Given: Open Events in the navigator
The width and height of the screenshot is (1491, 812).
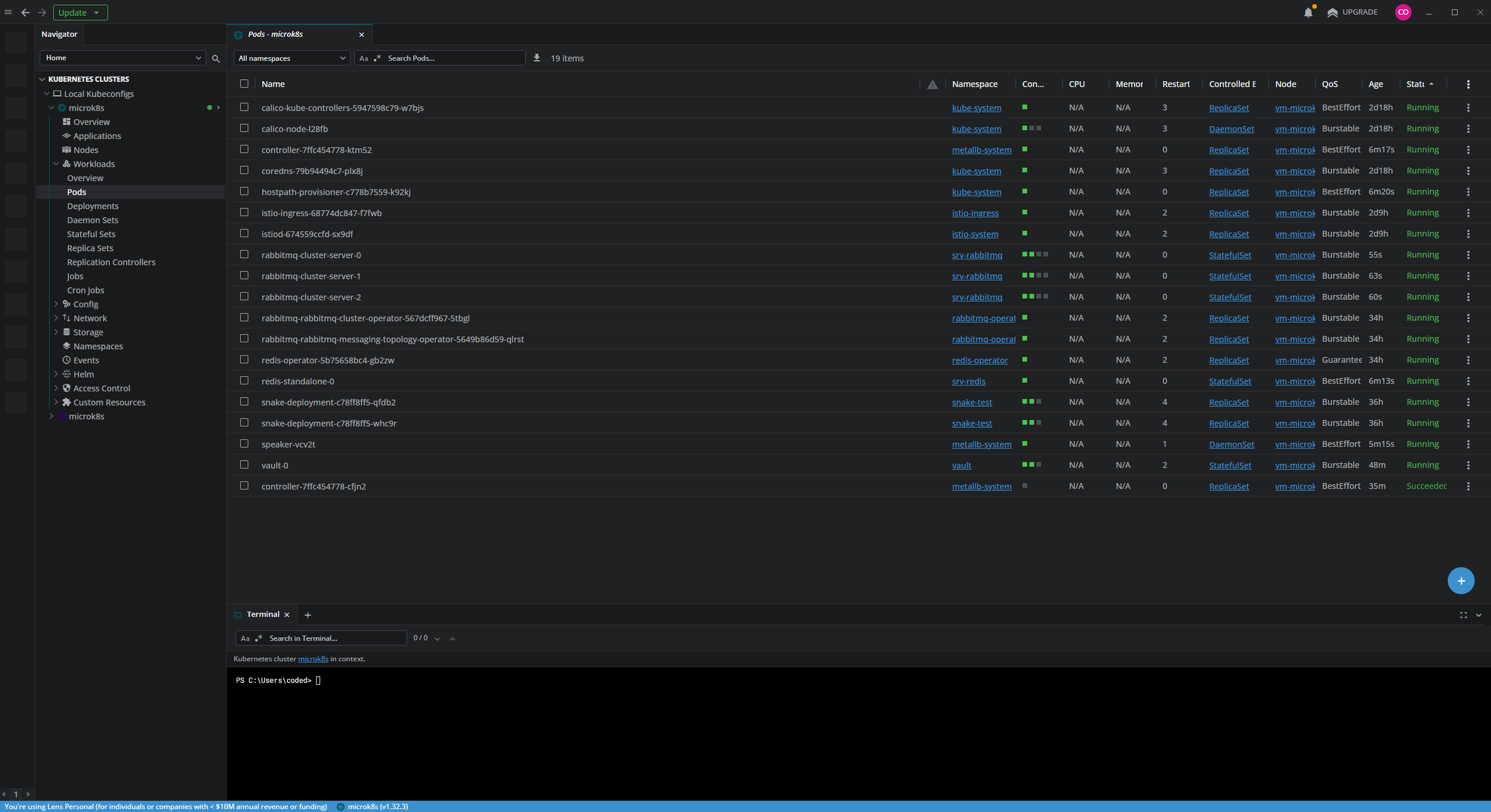Looking at the screenshot, I should (86, 360).
